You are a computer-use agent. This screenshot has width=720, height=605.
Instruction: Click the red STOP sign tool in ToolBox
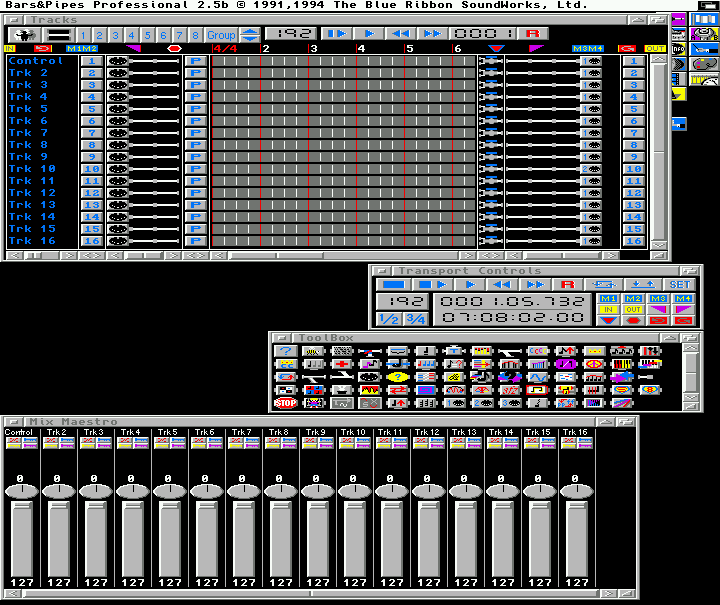pos(285,403)
